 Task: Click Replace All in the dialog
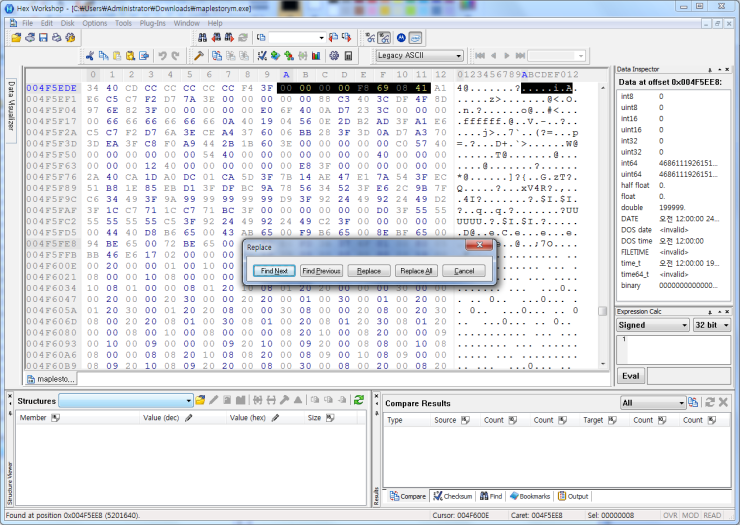[x=416, y=271]
